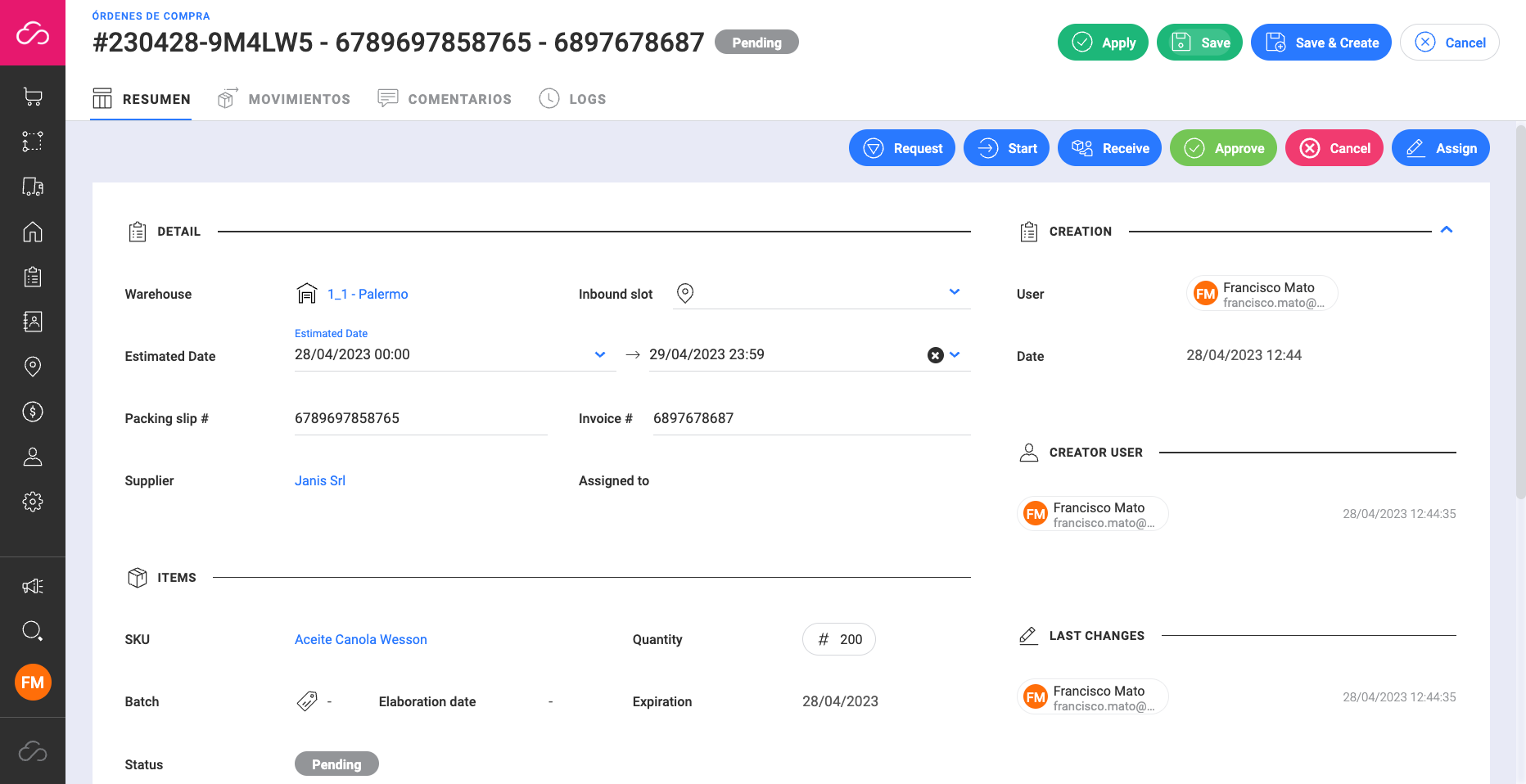
Task: Click the pink cloud logo in sidebar
Action: coord(33,33)
